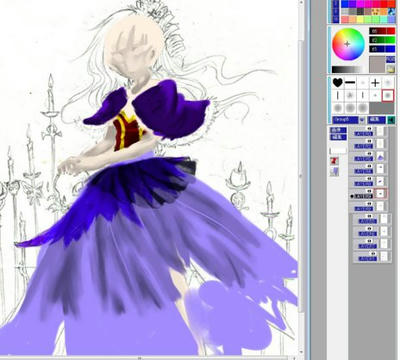Click the white text field in the layer side panel

point(338,151)
